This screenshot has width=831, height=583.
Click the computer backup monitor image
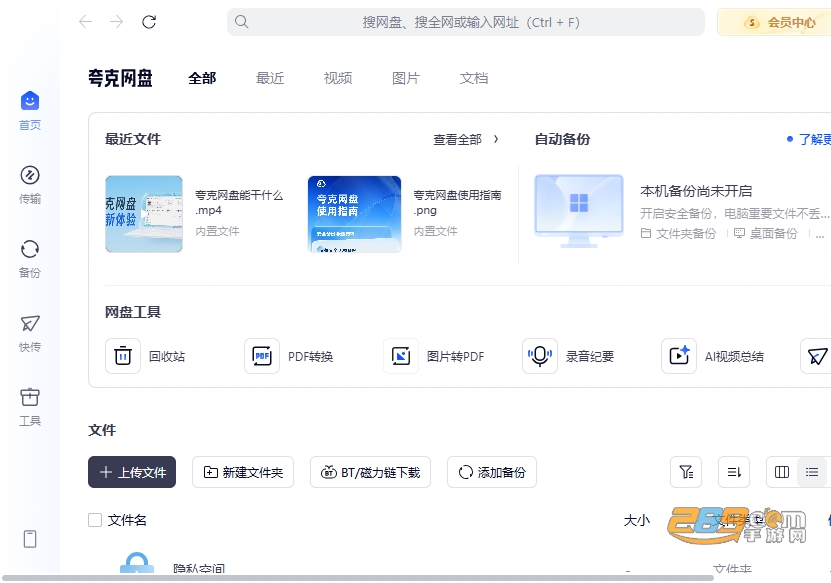pyautogui.click(x=579, y=211)
